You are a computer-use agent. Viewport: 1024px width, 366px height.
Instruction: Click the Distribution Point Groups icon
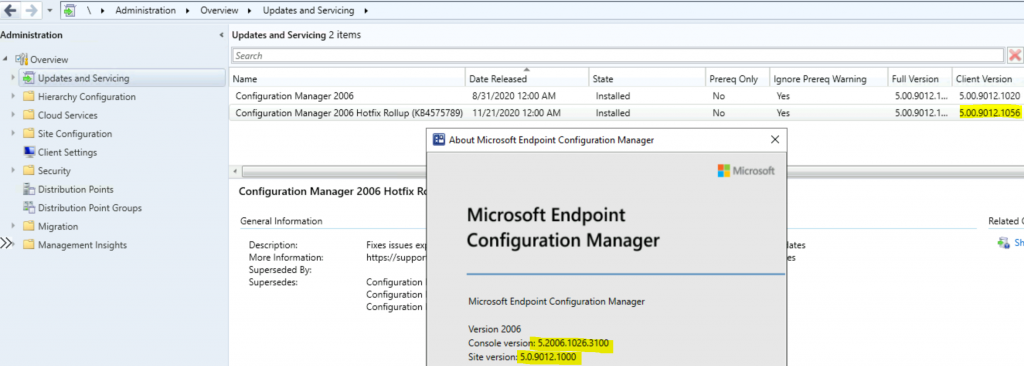(x=28, y=208)
